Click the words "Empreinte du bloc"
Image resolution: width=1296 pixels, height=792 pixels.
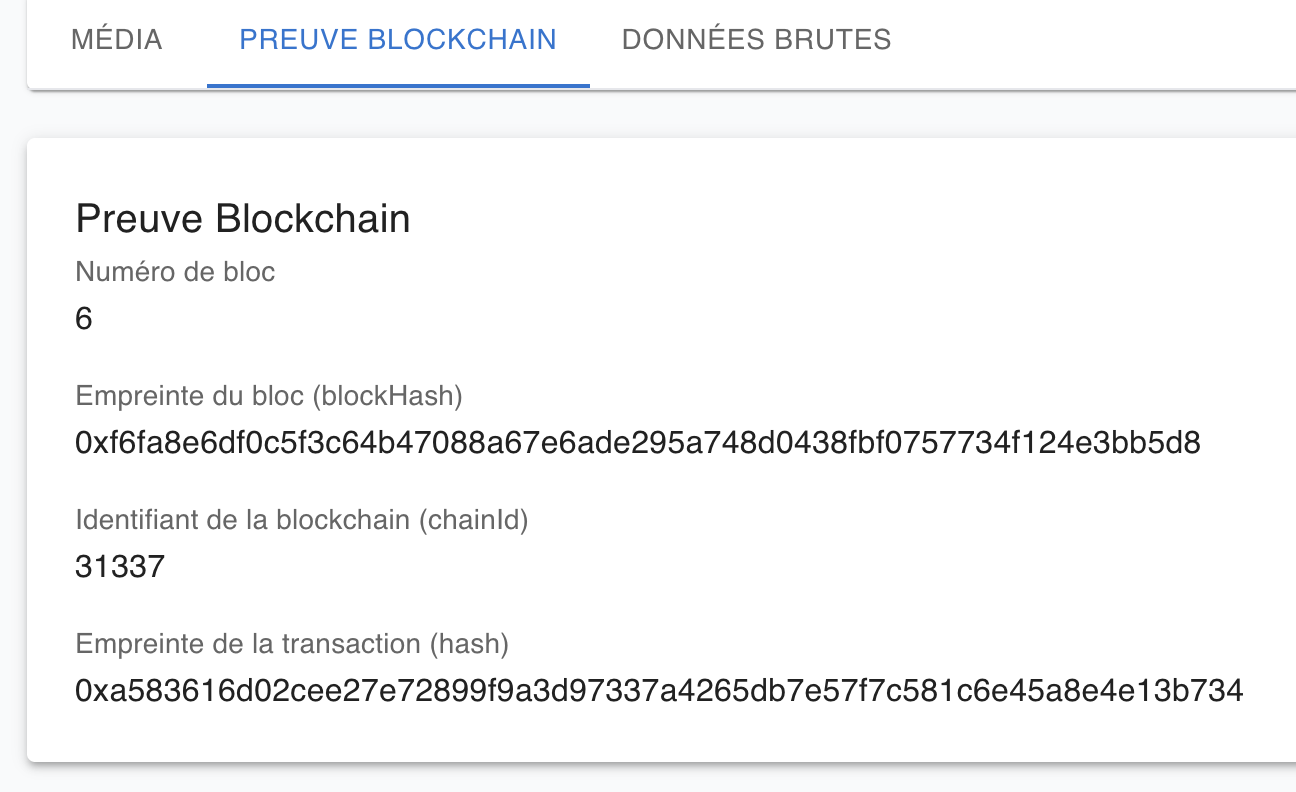pos(190,396)
